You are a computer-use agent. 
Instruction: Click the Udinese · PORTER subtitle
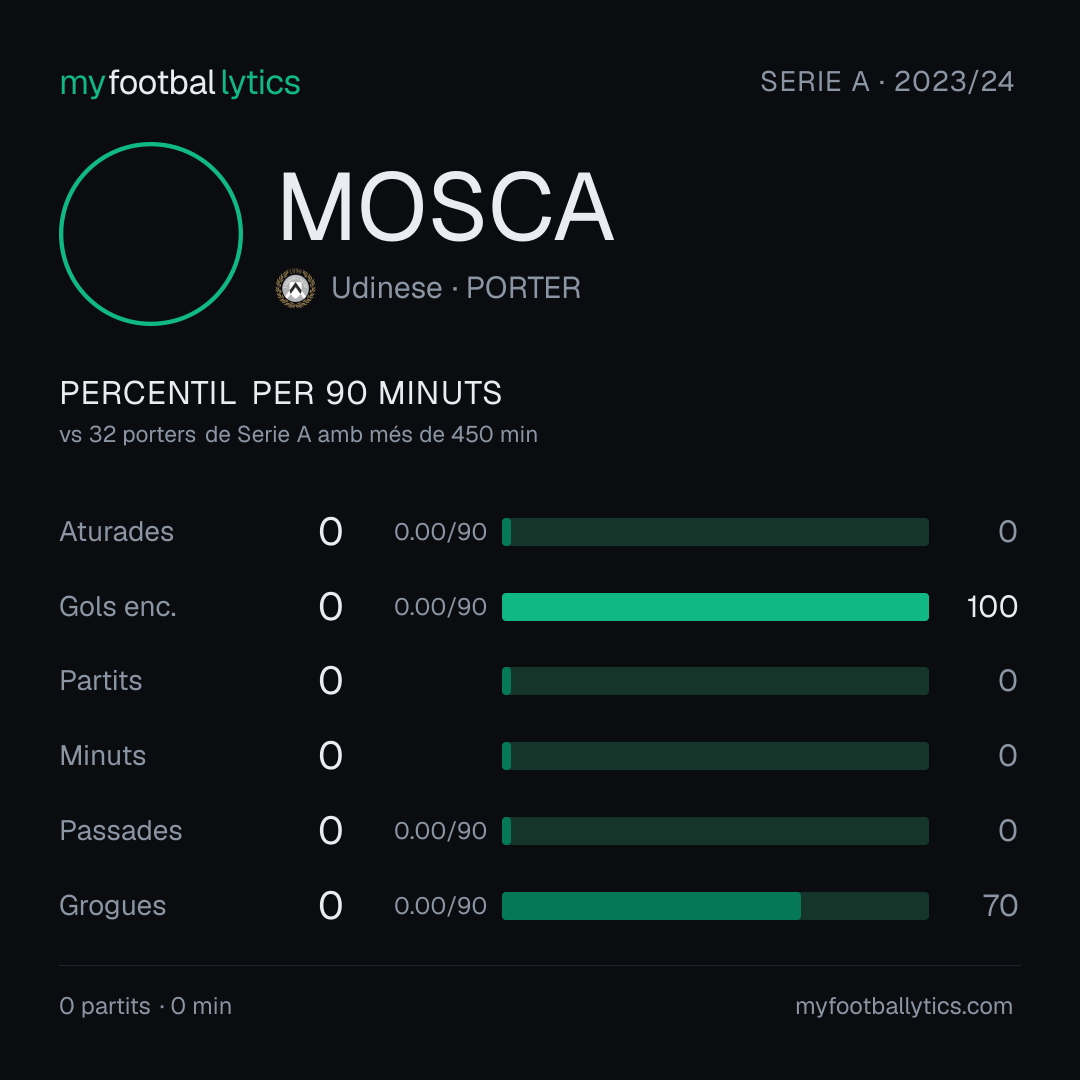(456, 288)
